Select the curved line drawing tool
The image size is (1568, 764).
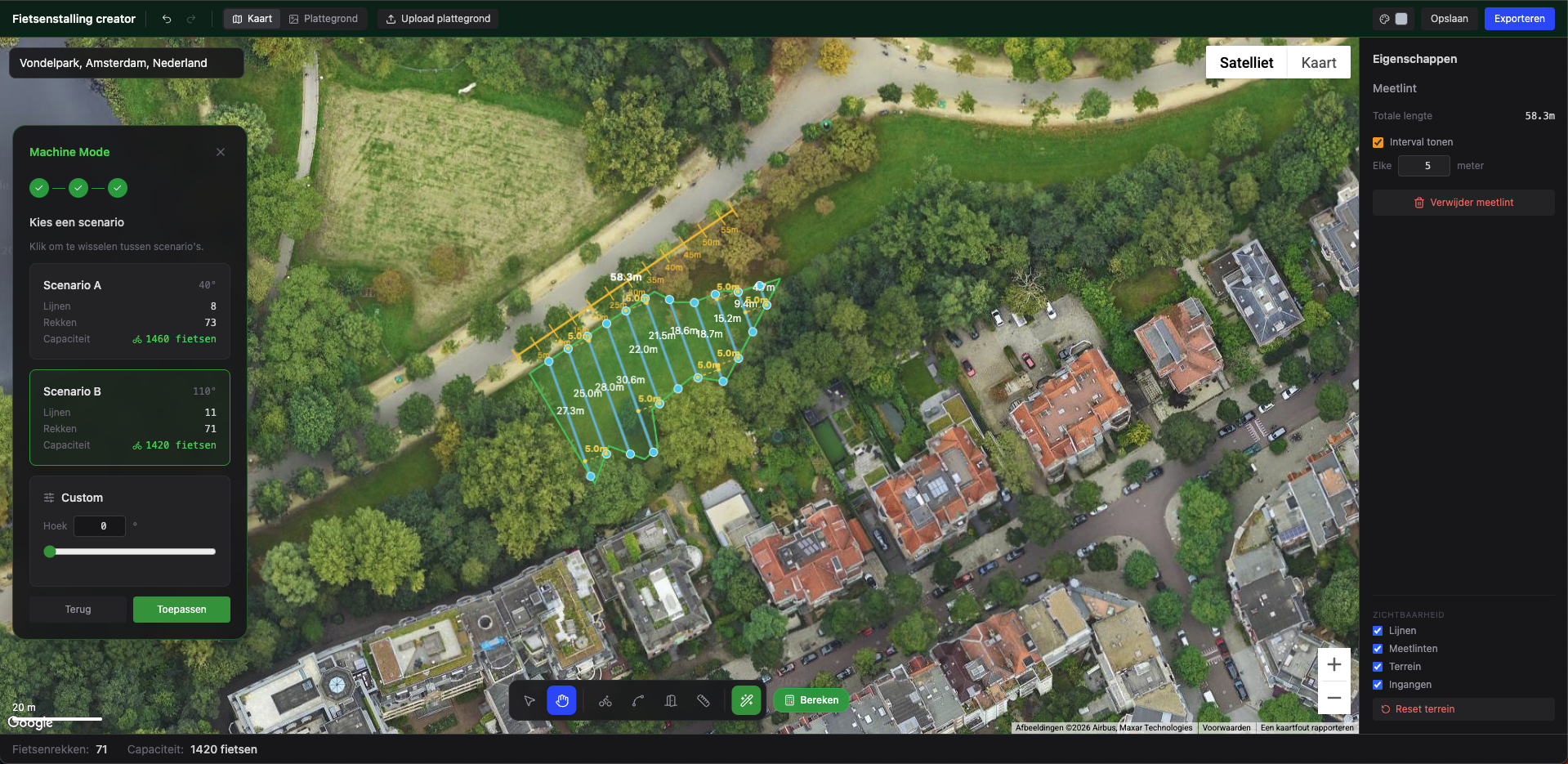point(638,700)
